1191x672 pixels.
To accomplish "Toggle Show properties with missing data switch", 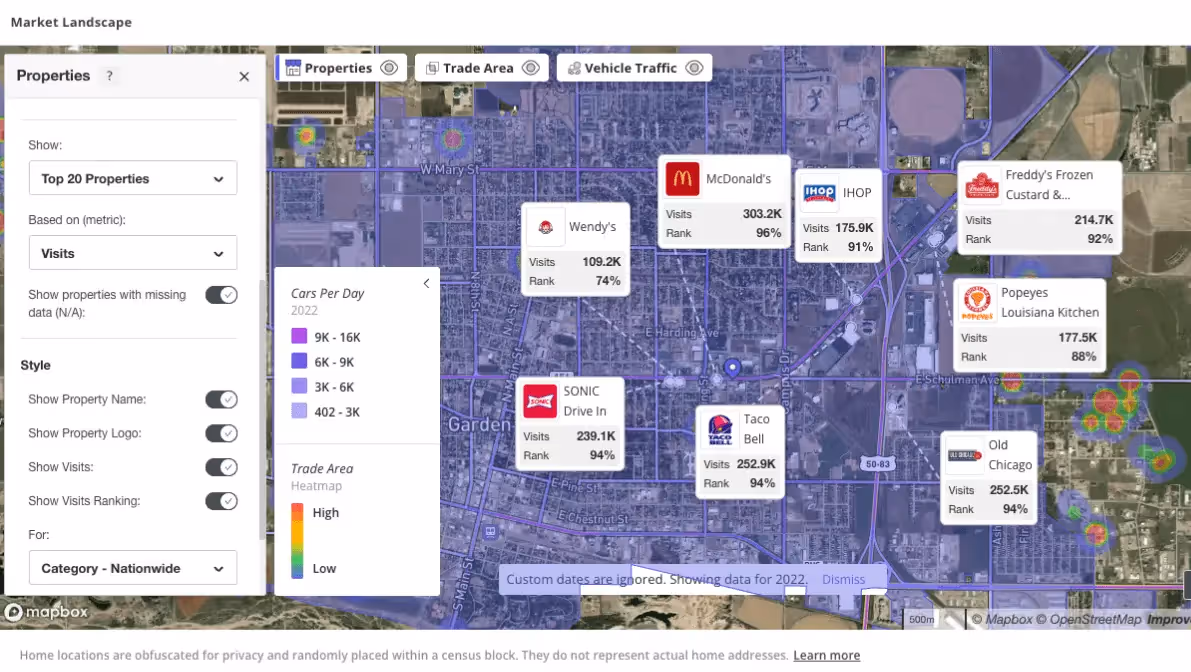I will (x=221, y=295).
